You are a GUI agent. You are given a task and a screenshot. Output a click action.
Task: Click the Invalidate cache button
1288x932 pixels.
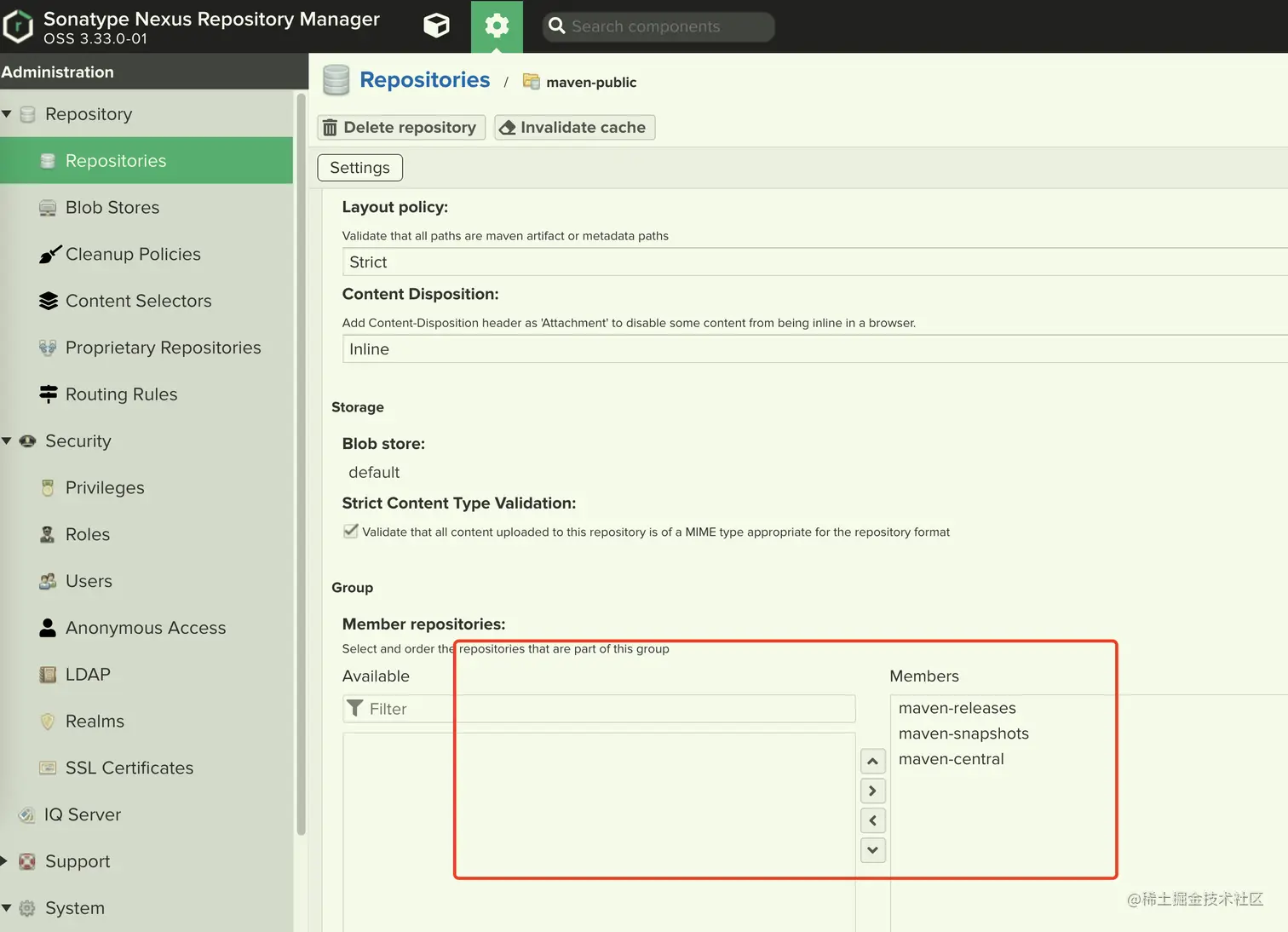coord(574,127)
